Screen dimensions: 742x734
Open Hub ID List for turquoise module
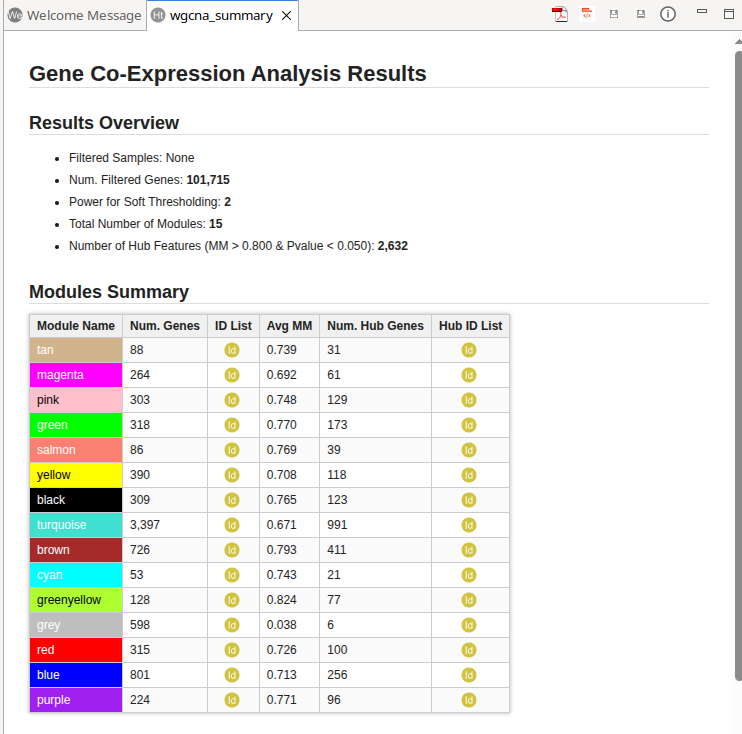pos(468,525)
